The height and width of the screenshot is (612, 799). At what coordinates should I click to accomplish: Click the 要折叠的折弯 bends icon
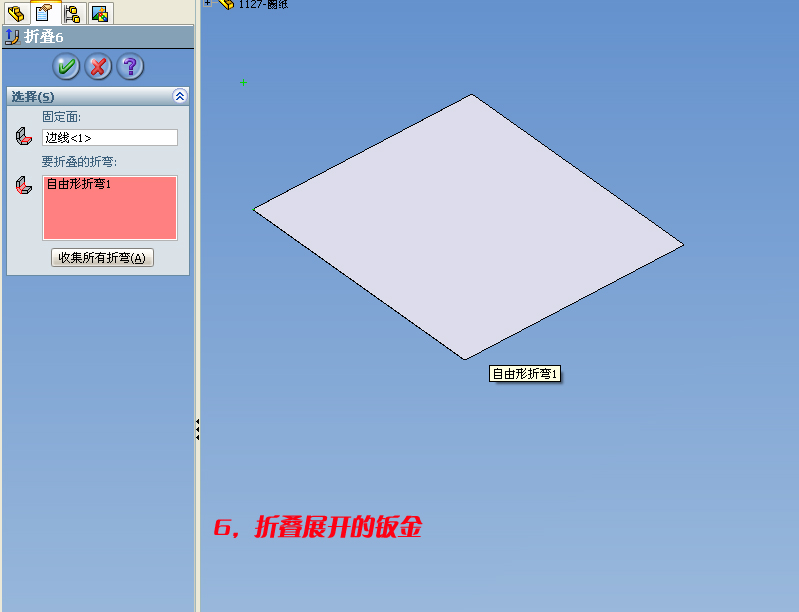(x=23, y=185)
